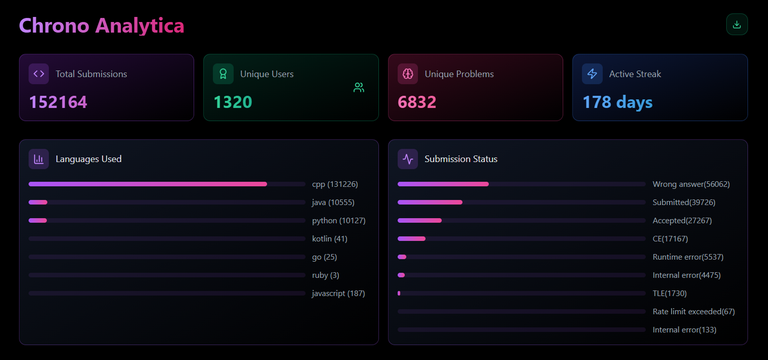Click the python language progress bar

(x=167, y=220)
